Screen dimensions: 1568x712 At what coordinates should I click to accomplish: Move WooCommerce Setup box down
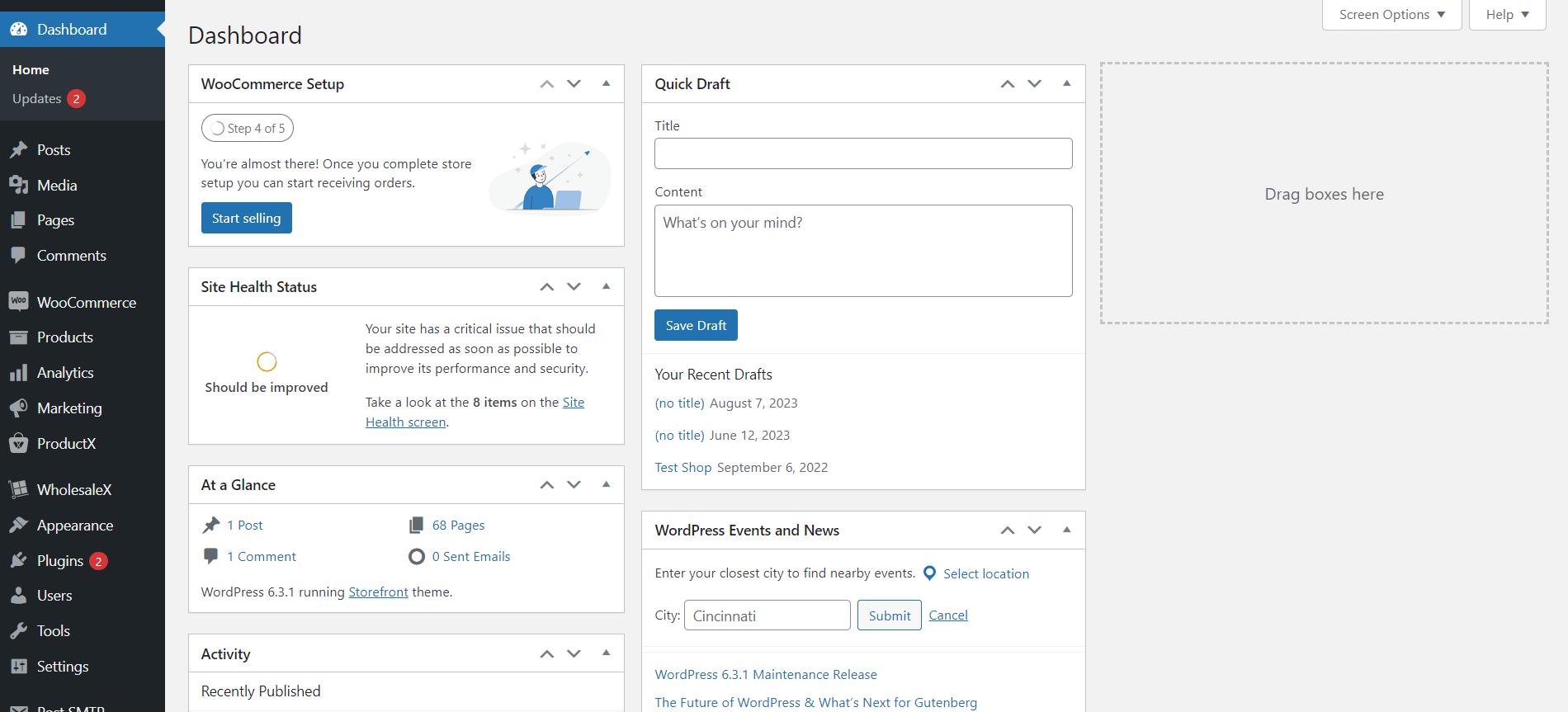tap(574, 84)
